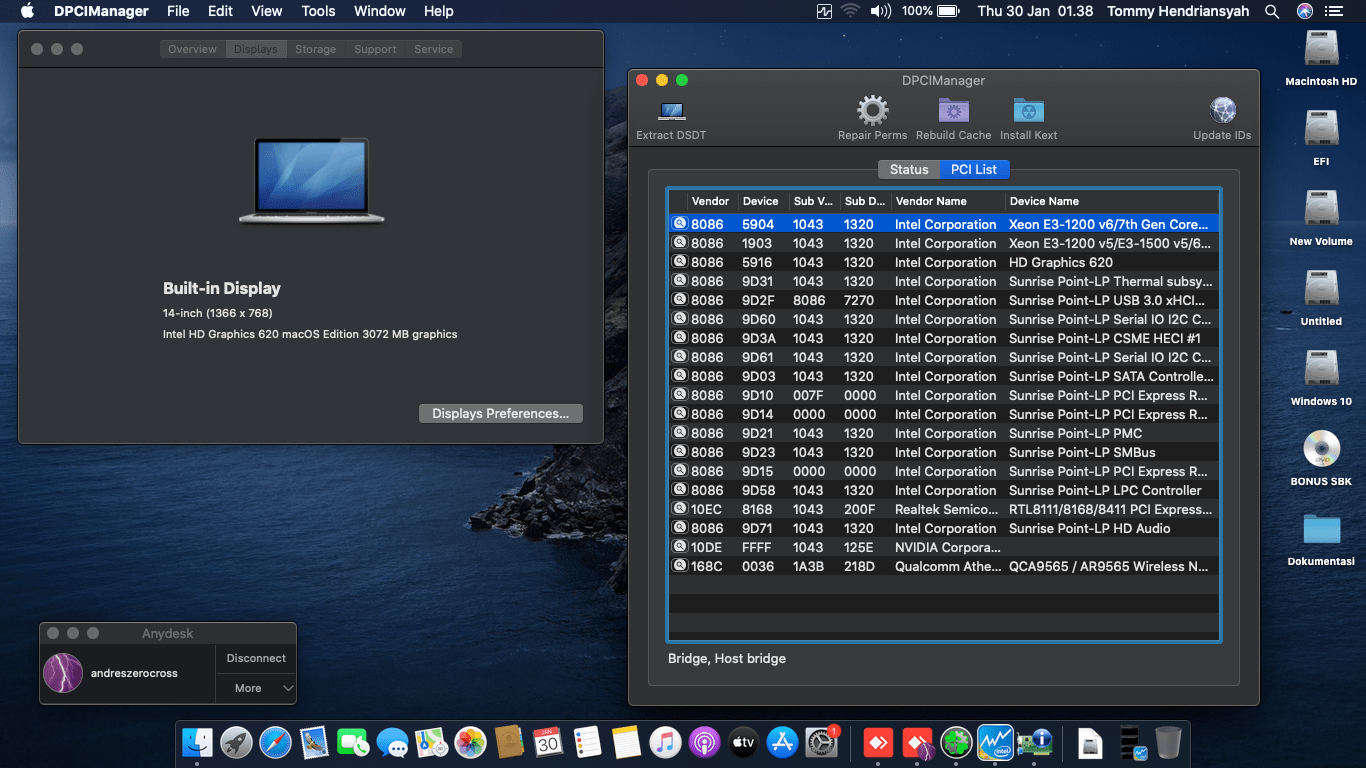Expand the More dropdown in Anydesk
The width and height of the screenshot is (1366, 768).
255,688
